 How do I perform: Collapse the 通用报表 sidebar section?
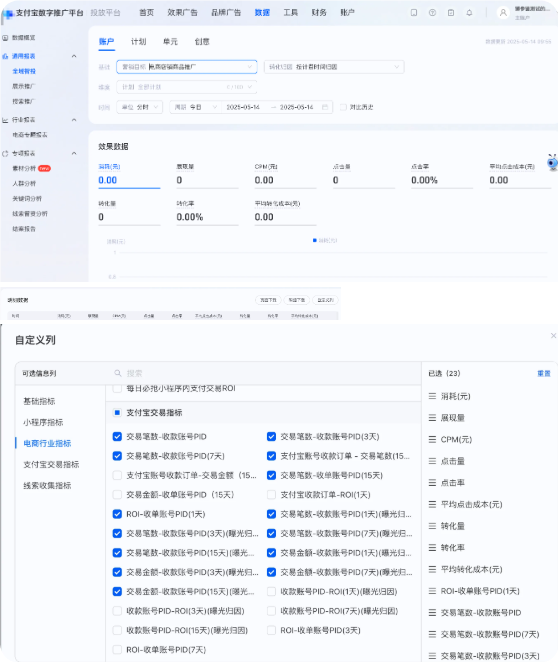coord(74,56)
